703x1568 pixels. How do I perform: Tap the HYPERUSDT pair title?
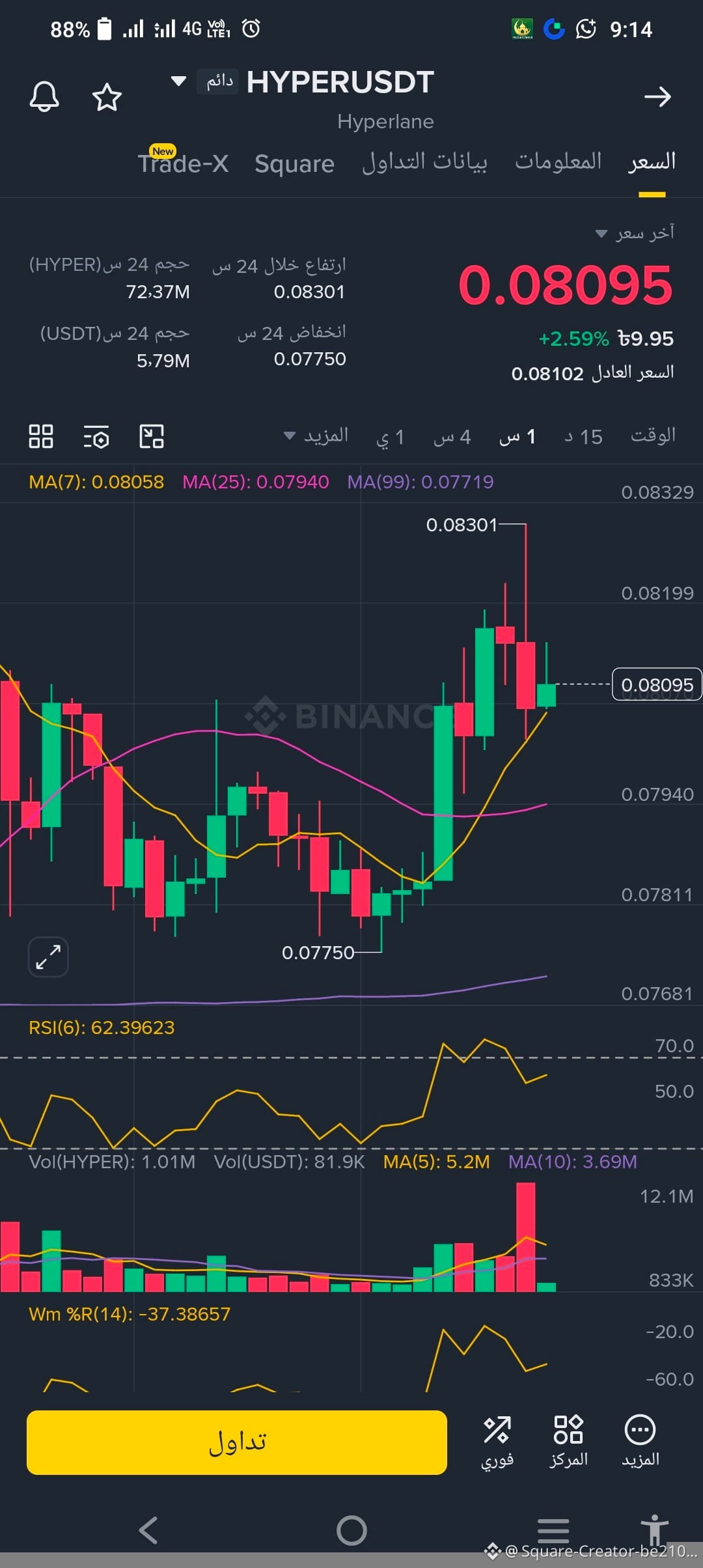(x=340, y=82)
